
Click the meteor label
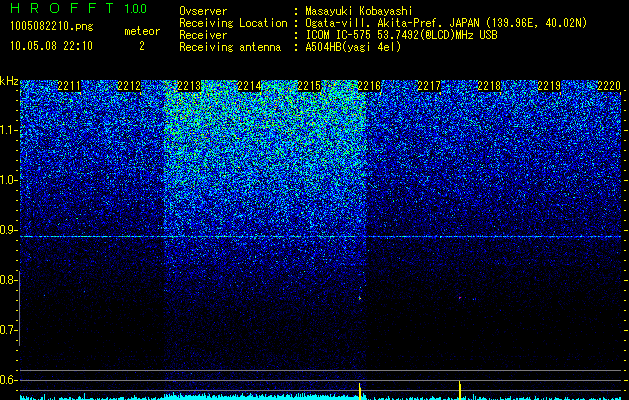[142, 31]
